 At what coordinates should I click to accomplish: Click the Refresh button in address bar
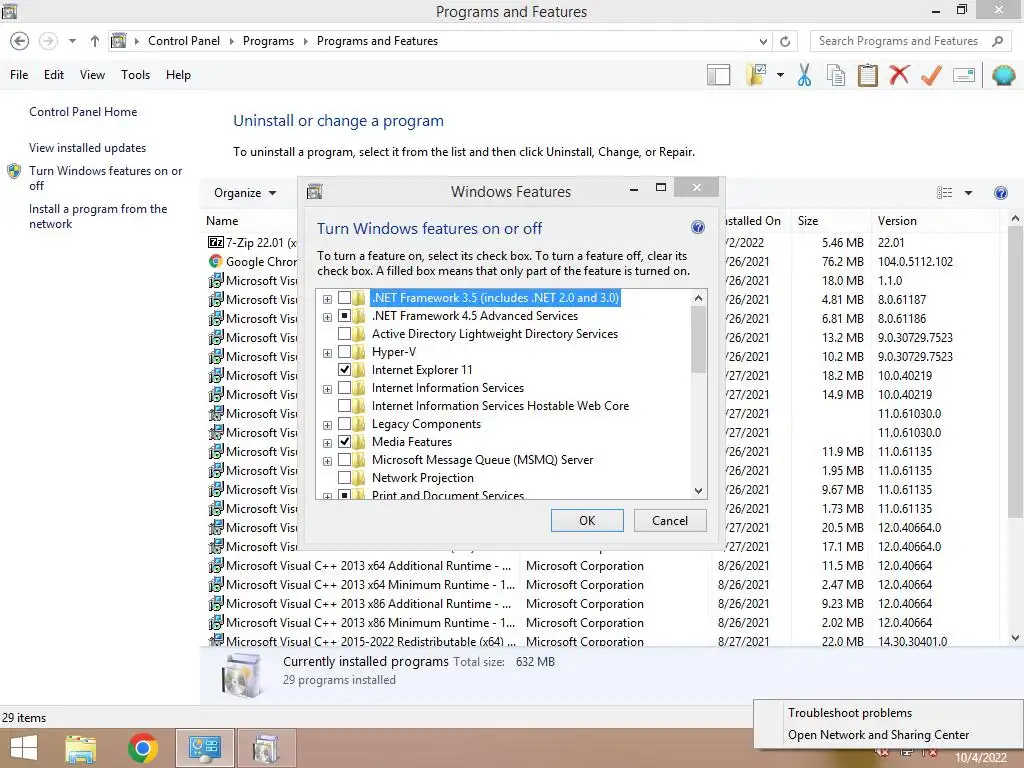(785, 41)
